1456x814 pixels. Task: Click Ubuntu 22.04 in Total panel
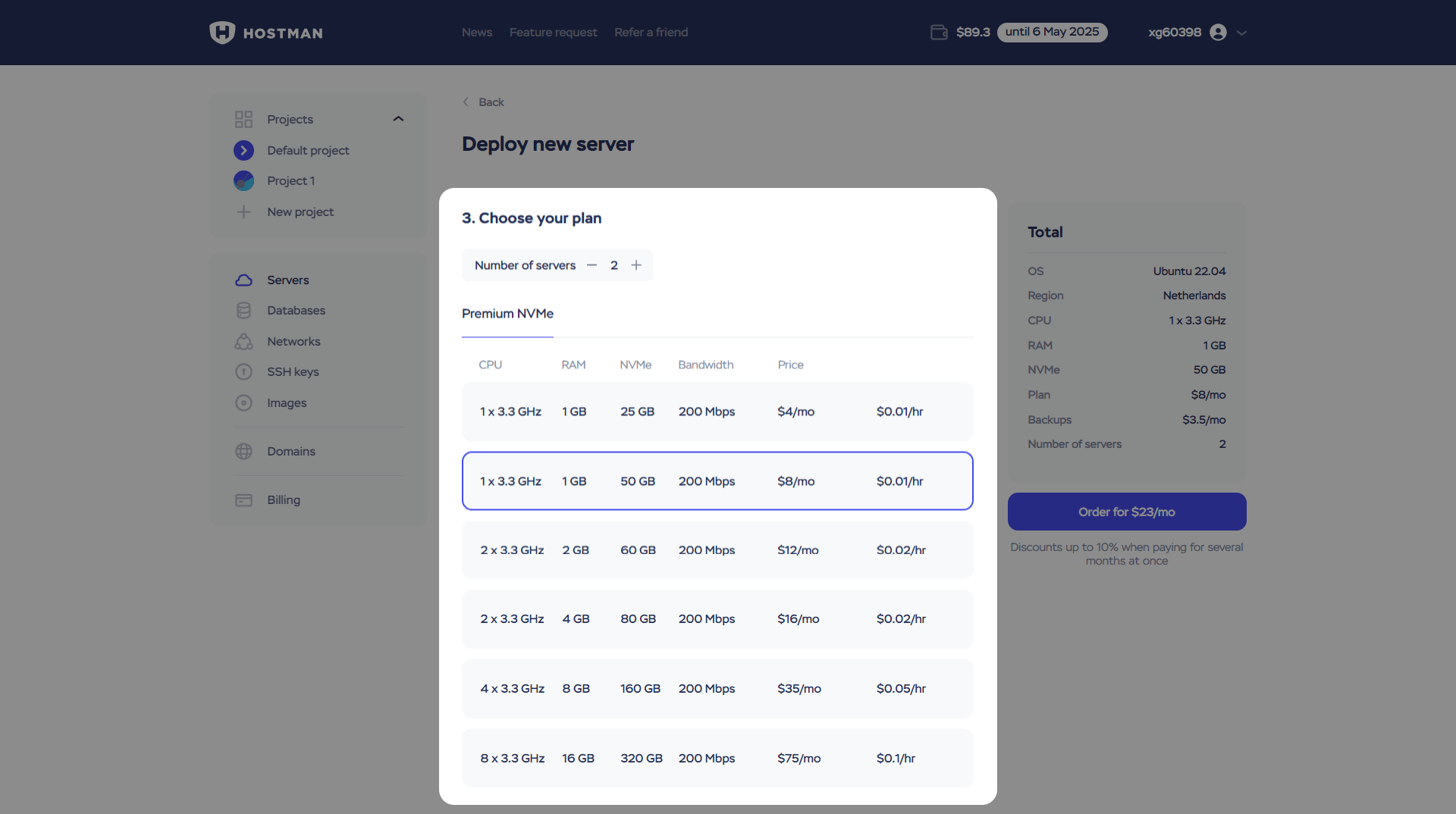(x=1189, y=271)
